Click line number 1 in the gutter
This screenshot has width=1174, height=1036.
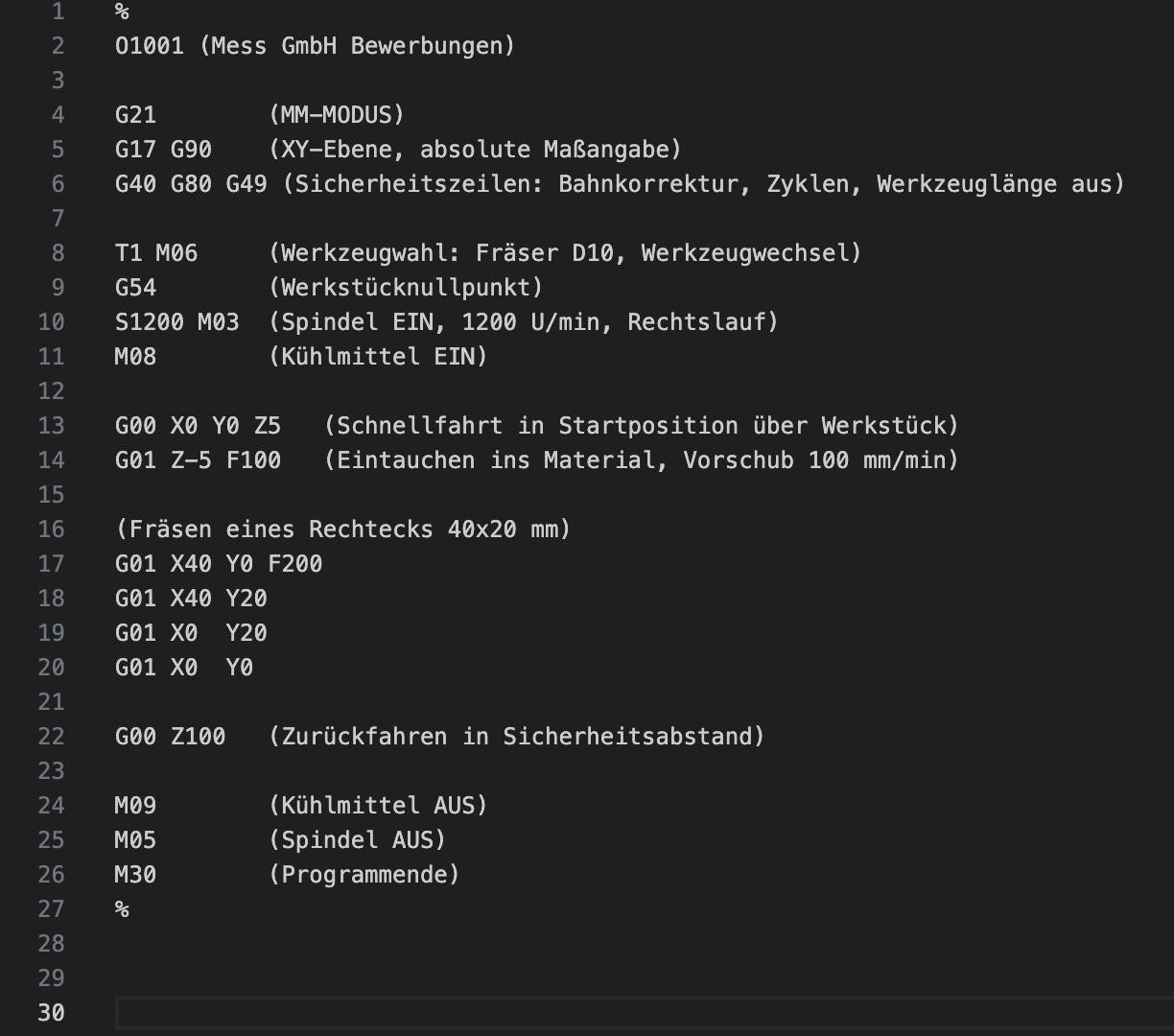[x=58, y=12]
